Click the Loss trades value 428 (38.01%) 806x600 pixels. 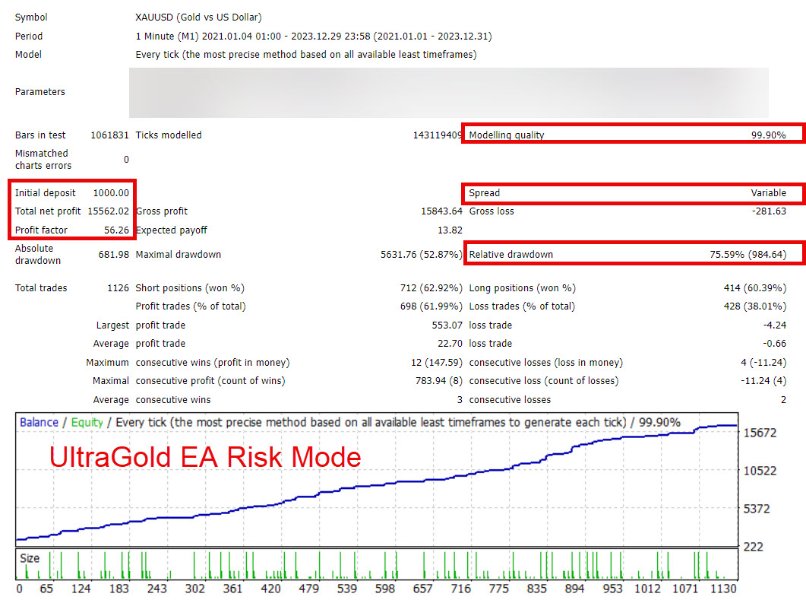click(755, 306)
